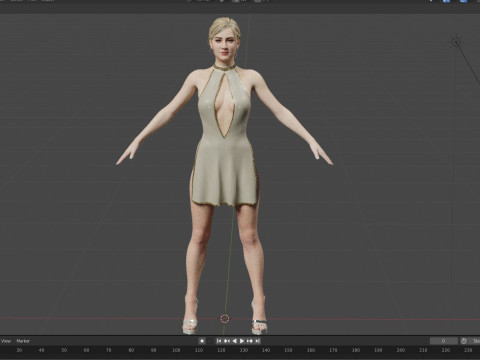Image resolution: width=480 pixels, height=360 pixels.
Task: Open the timeline Marker menu
Action: tap(23, 341)
